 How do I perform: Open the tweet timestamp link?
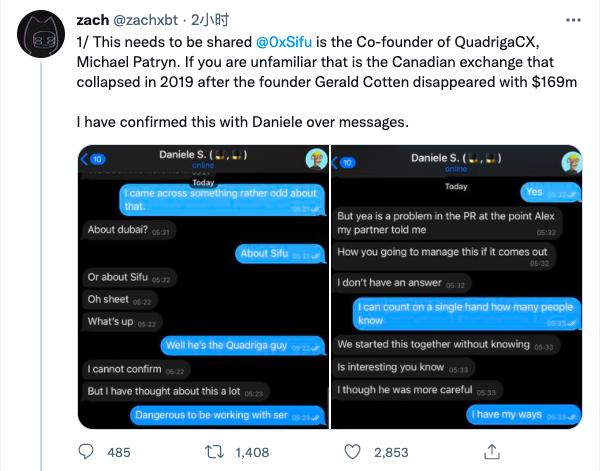(218, 20)
